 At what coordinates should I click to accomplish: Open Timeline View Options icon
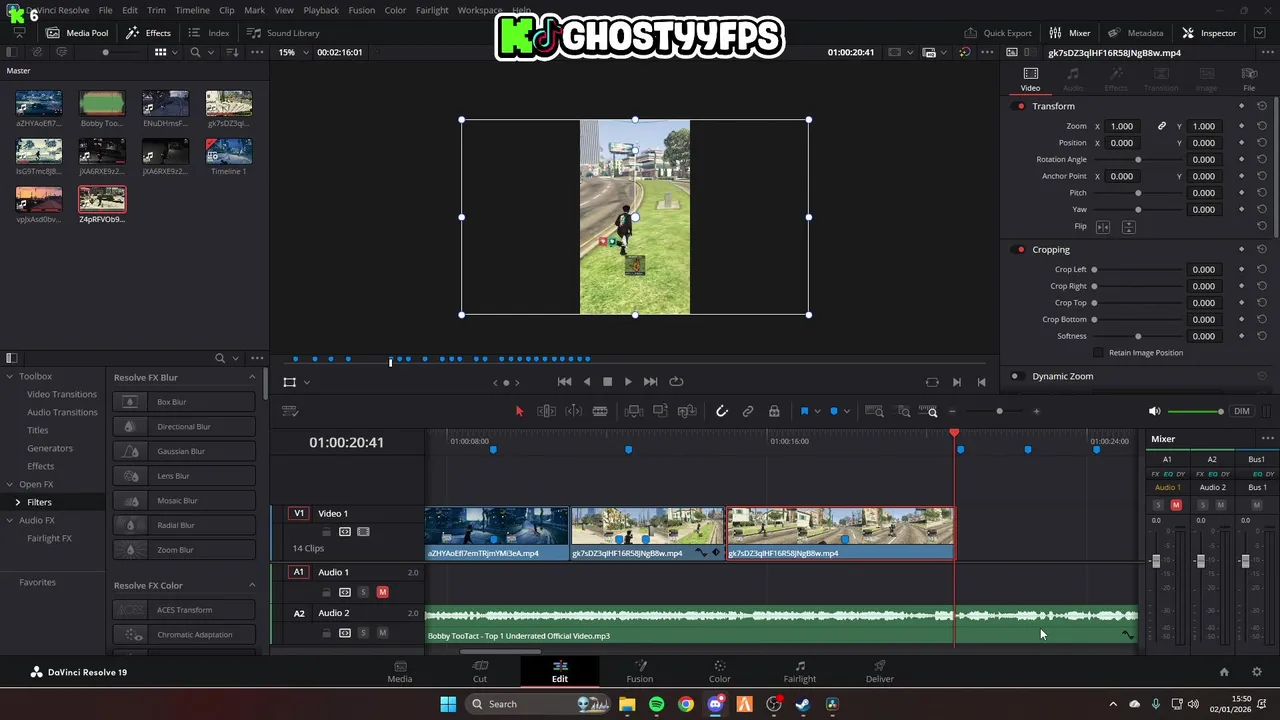(291, 411)
